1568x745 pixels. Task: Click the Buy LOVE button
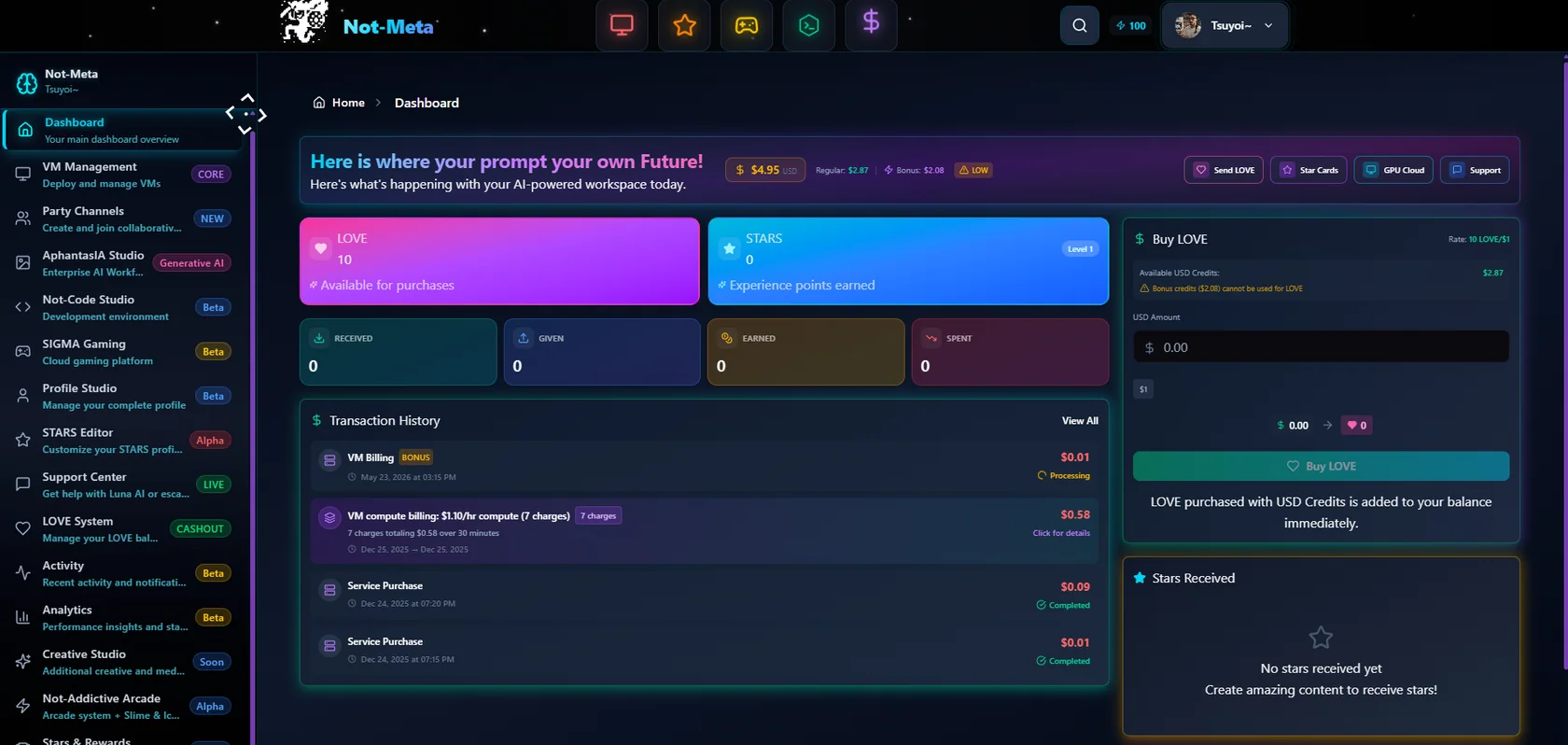pos(1321,466)
